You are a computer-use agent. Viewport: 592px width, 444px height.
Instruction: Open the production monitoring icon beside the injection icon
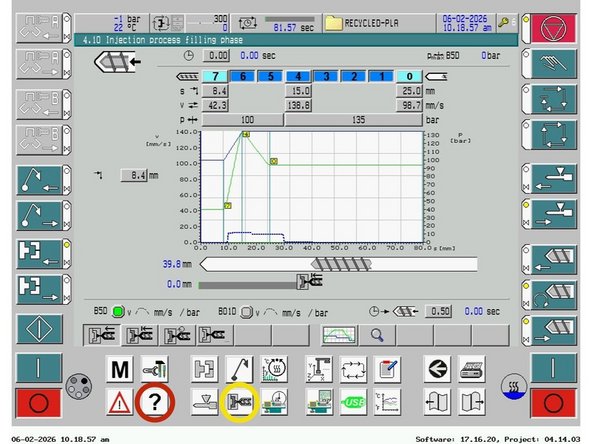tap(274, 402)
